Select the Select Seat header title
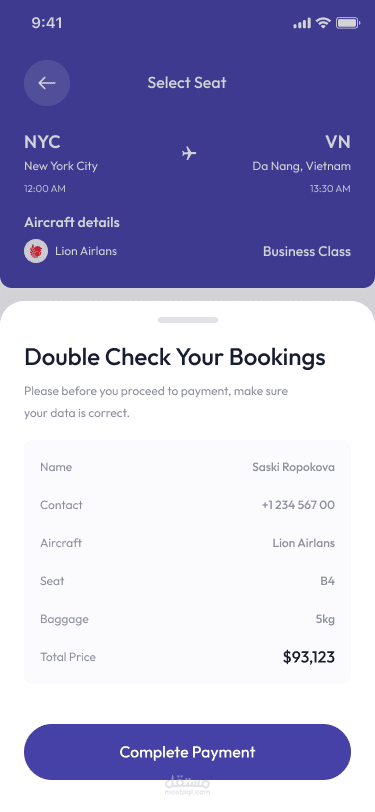 pos(187,83)
